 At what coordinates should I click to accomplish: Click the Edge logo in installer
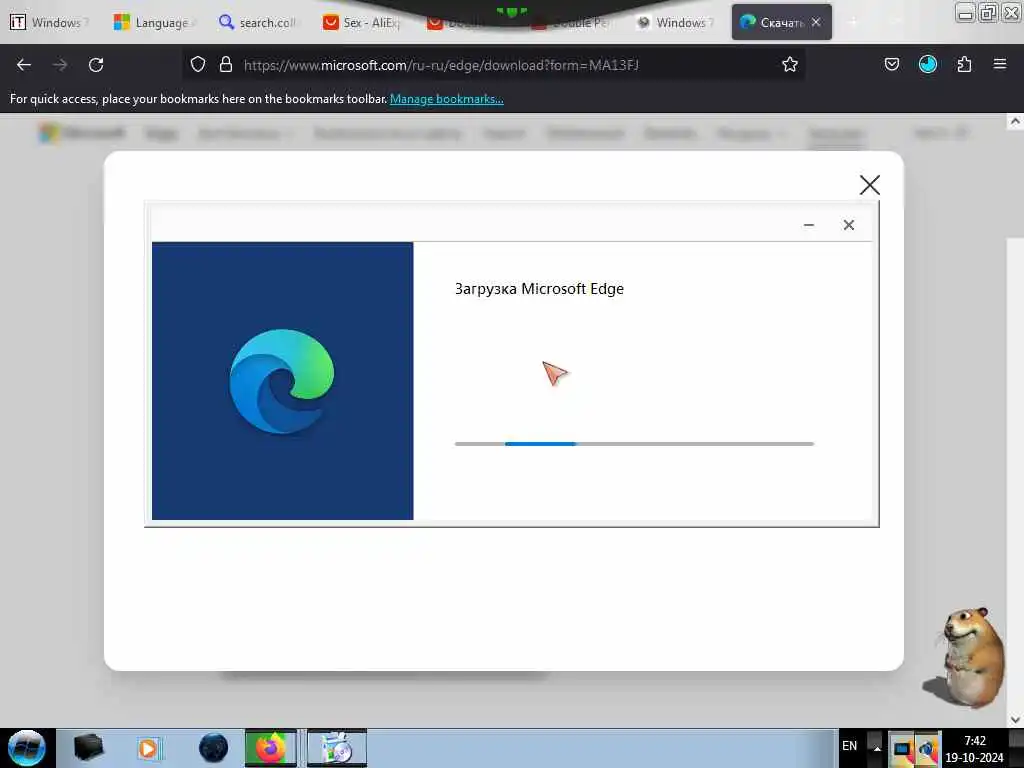tap(282, 381)
